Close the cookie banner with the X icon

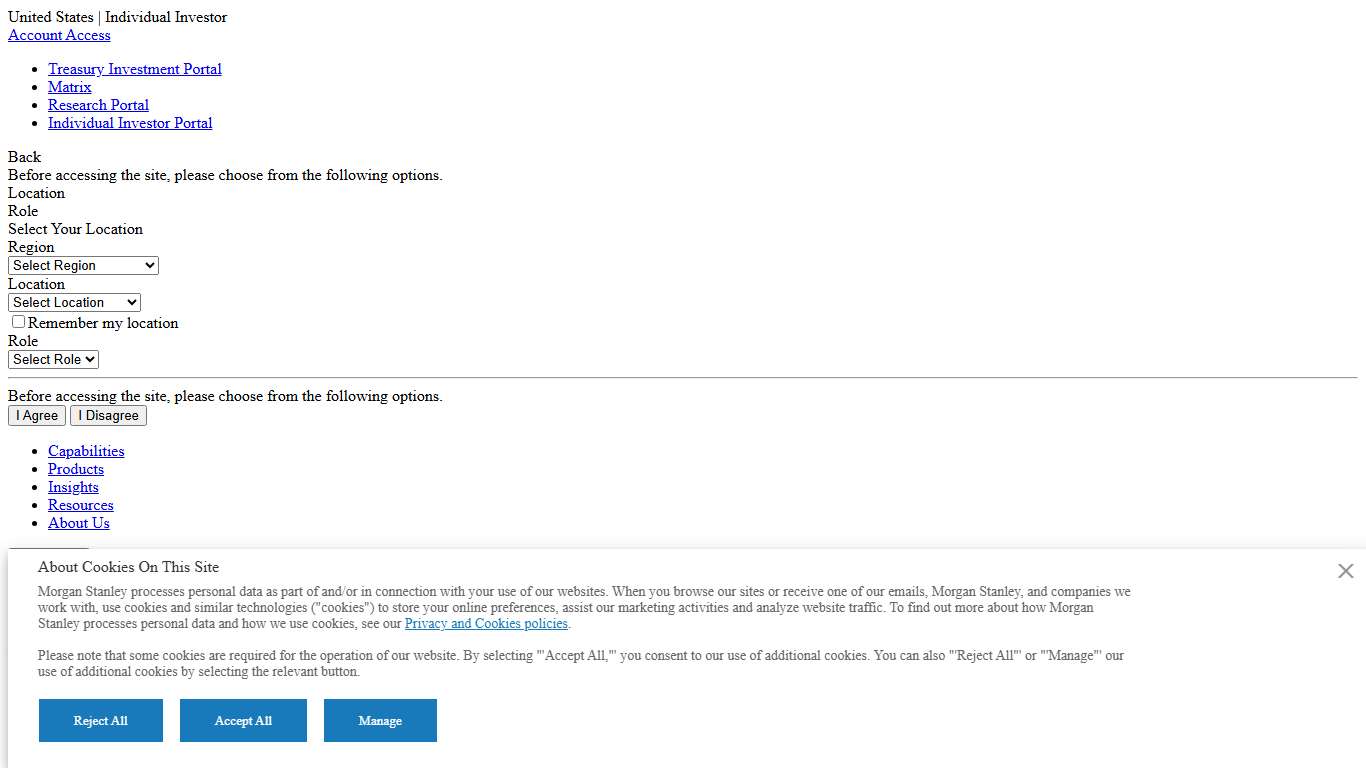(x=1345, y=571)
